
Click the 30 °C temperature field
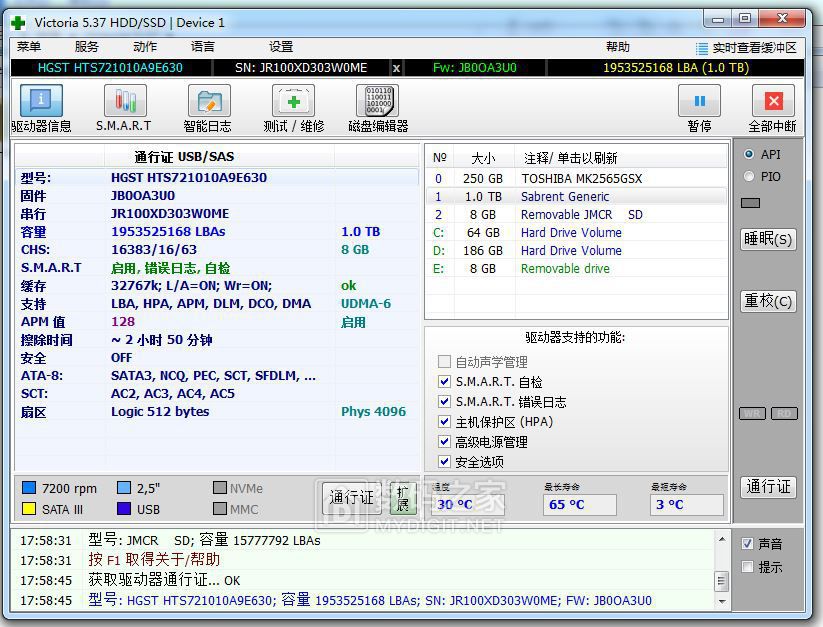click(469, 505)
